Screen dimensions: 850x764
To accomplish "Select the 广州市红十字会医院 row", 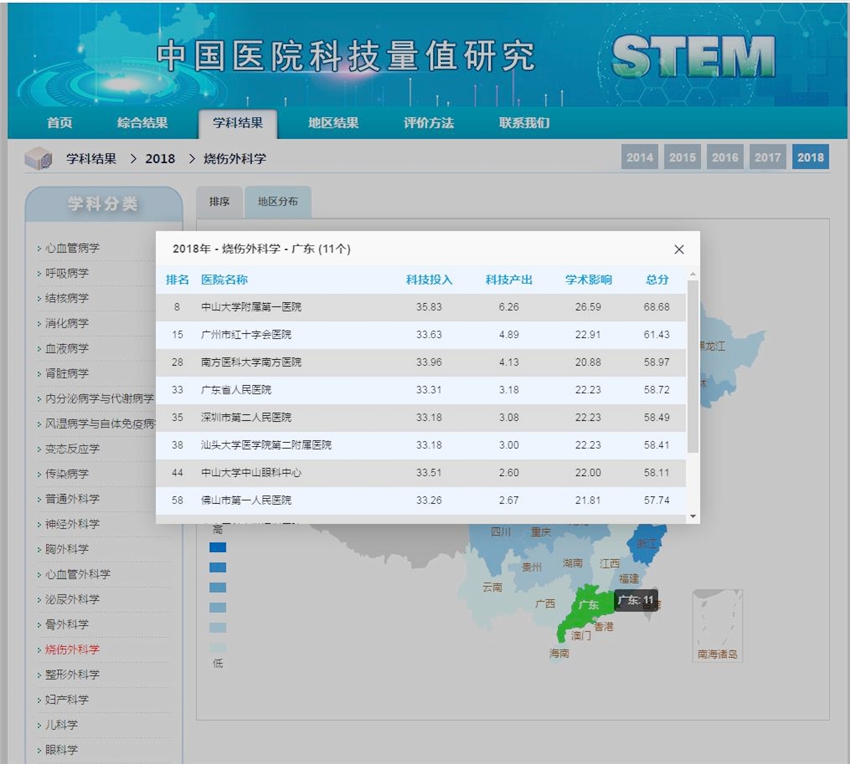I will (421, 335).
